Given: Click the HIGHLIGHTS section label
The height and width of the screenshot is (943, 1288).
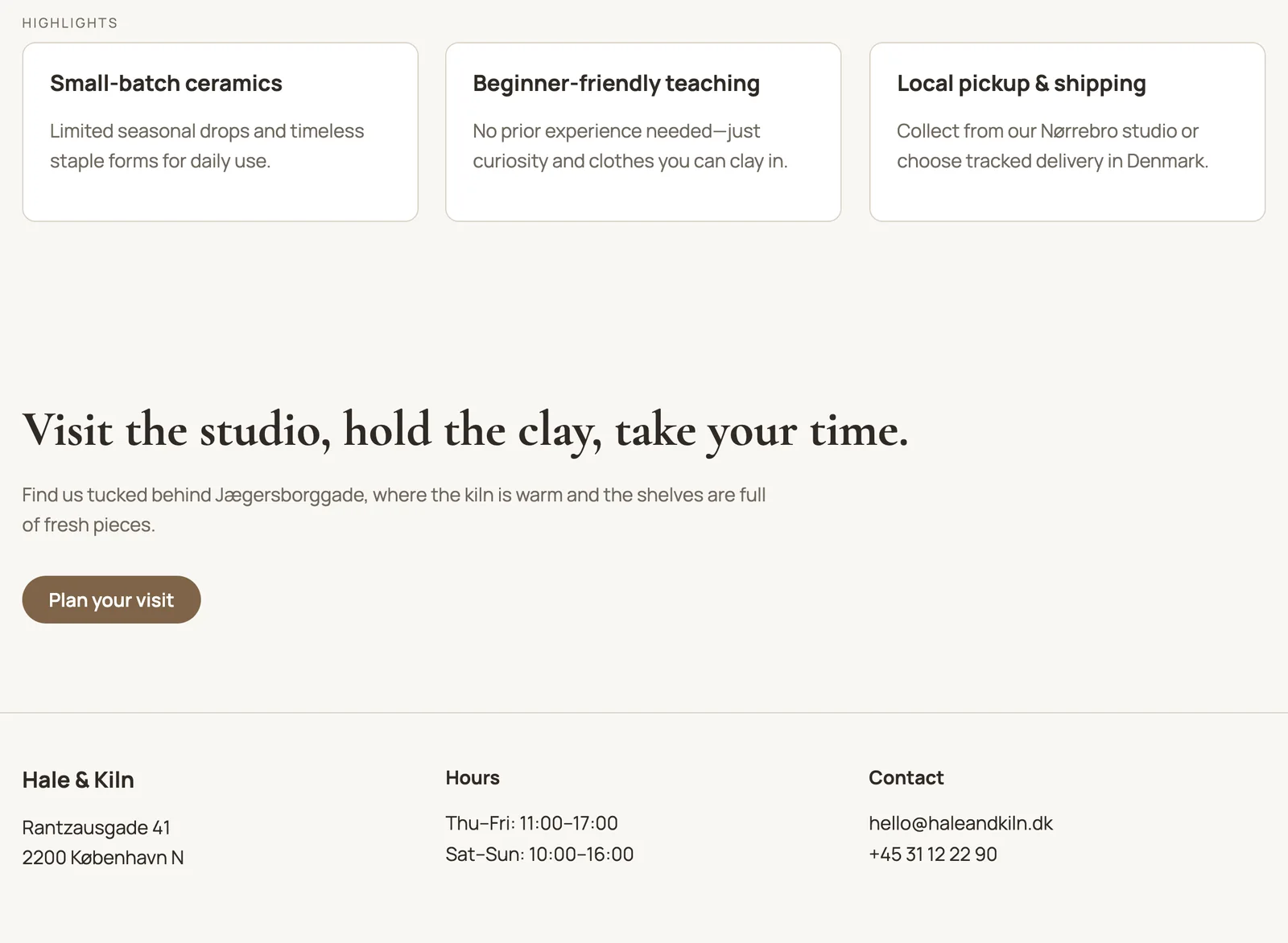Looking at the screenshot, I should [70, 23].
